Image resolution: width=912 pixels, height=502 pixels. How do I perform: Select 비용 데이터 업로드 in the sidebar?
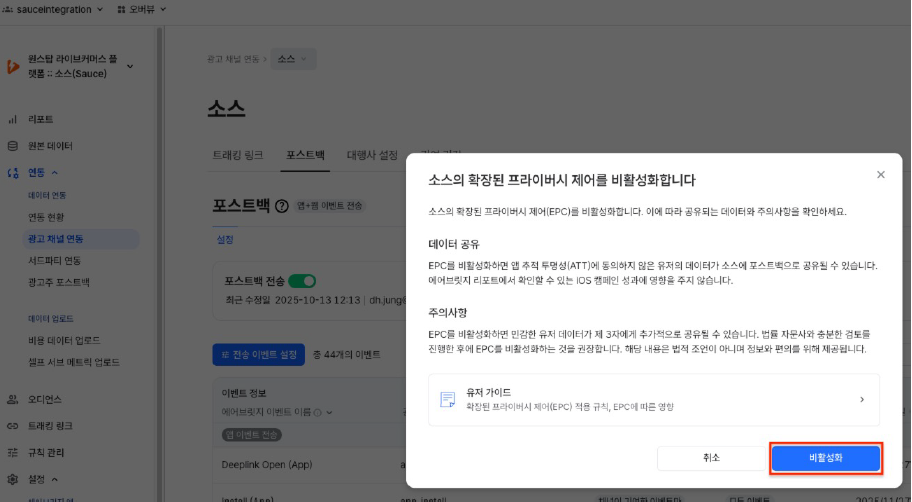[x=64, y=340]
